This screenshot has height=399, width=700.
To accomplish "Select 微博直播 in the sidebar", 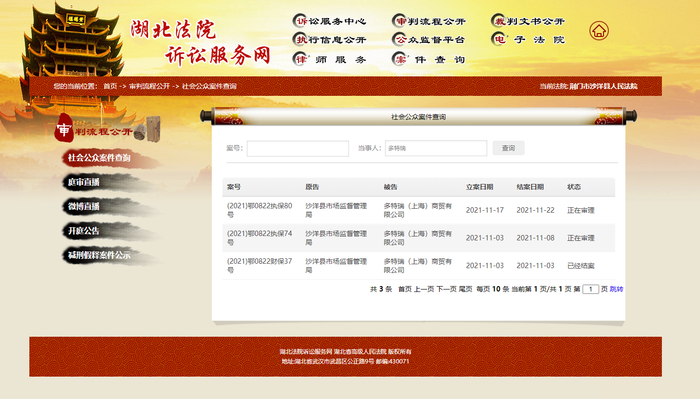I will coord(83,206).
